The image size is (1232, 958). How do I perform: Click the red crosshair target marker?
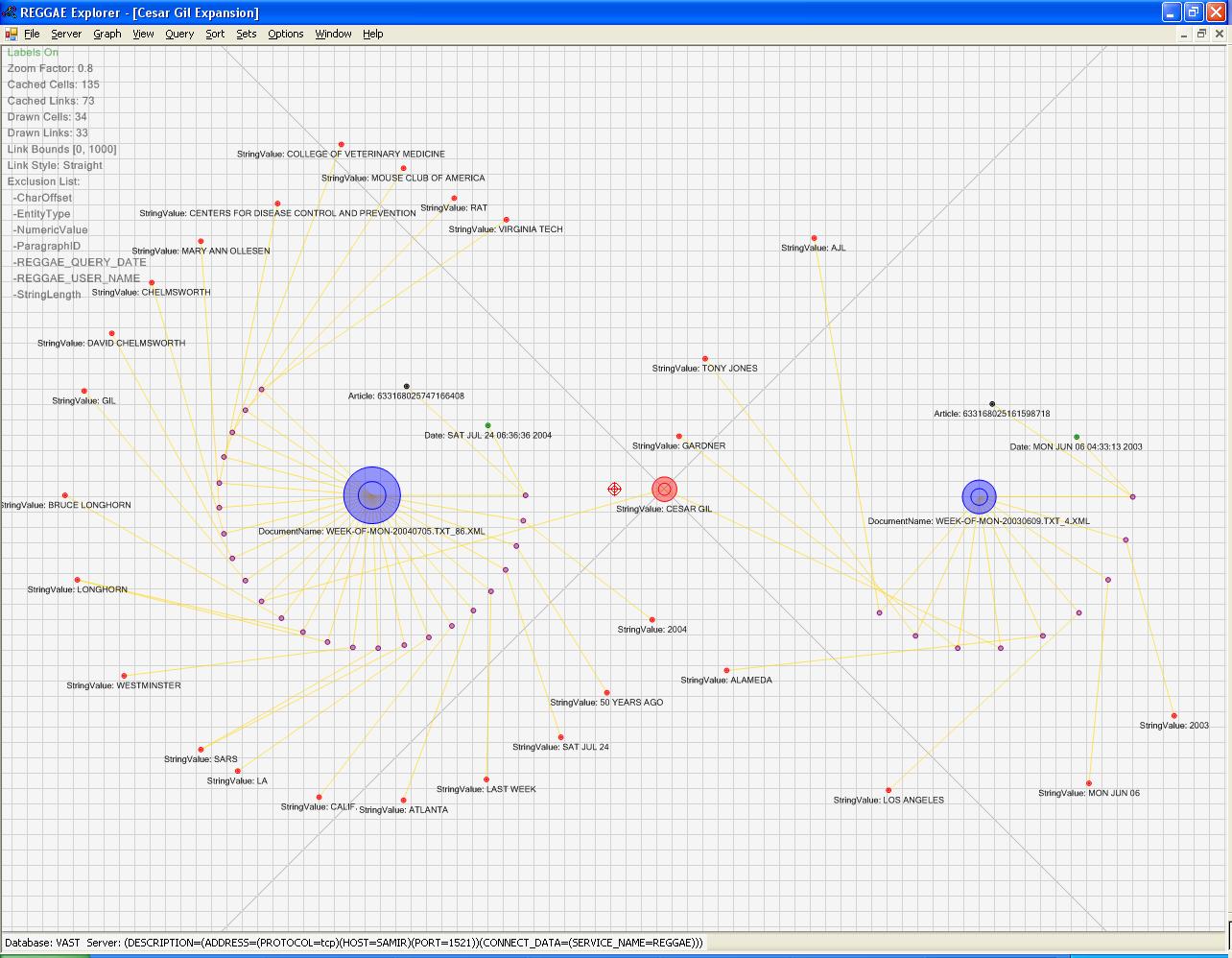tap(614, 490)
